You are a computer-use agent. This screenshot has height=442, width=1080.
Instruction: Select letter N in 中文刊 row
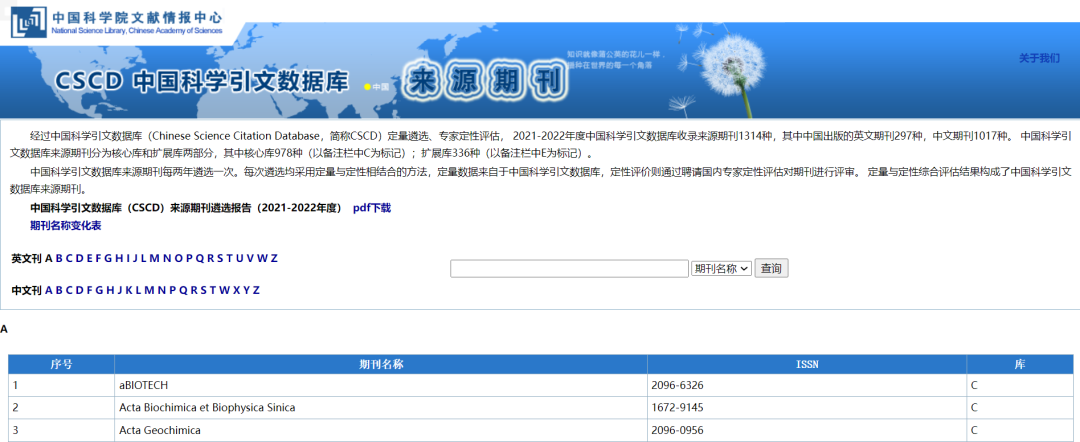[162, 290]
